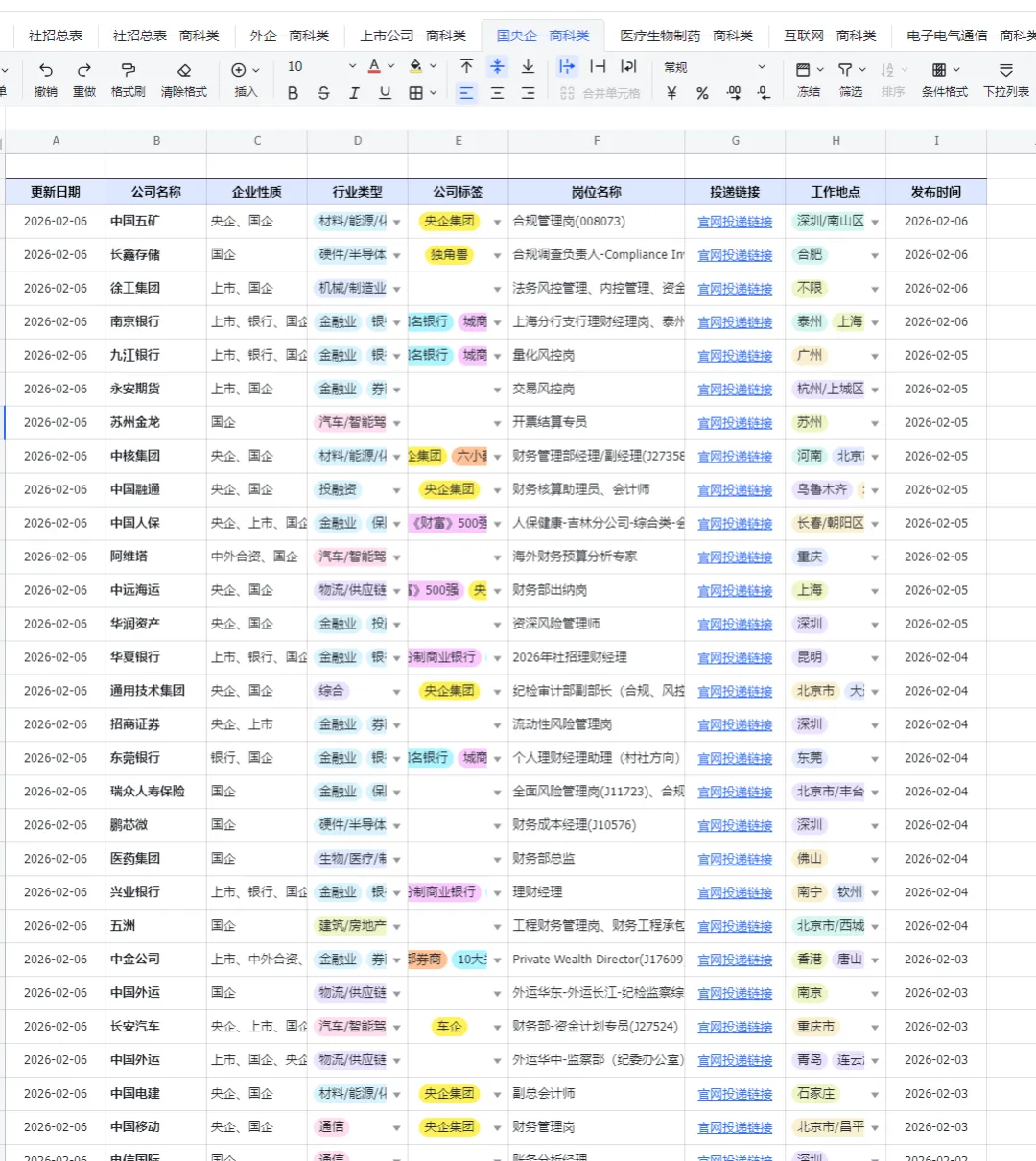This screenshot has height=1161, width=1036.
Task: Open 官网投递链接 for 中国移动
Action: pyautogui.click(x=735, y=1127)
